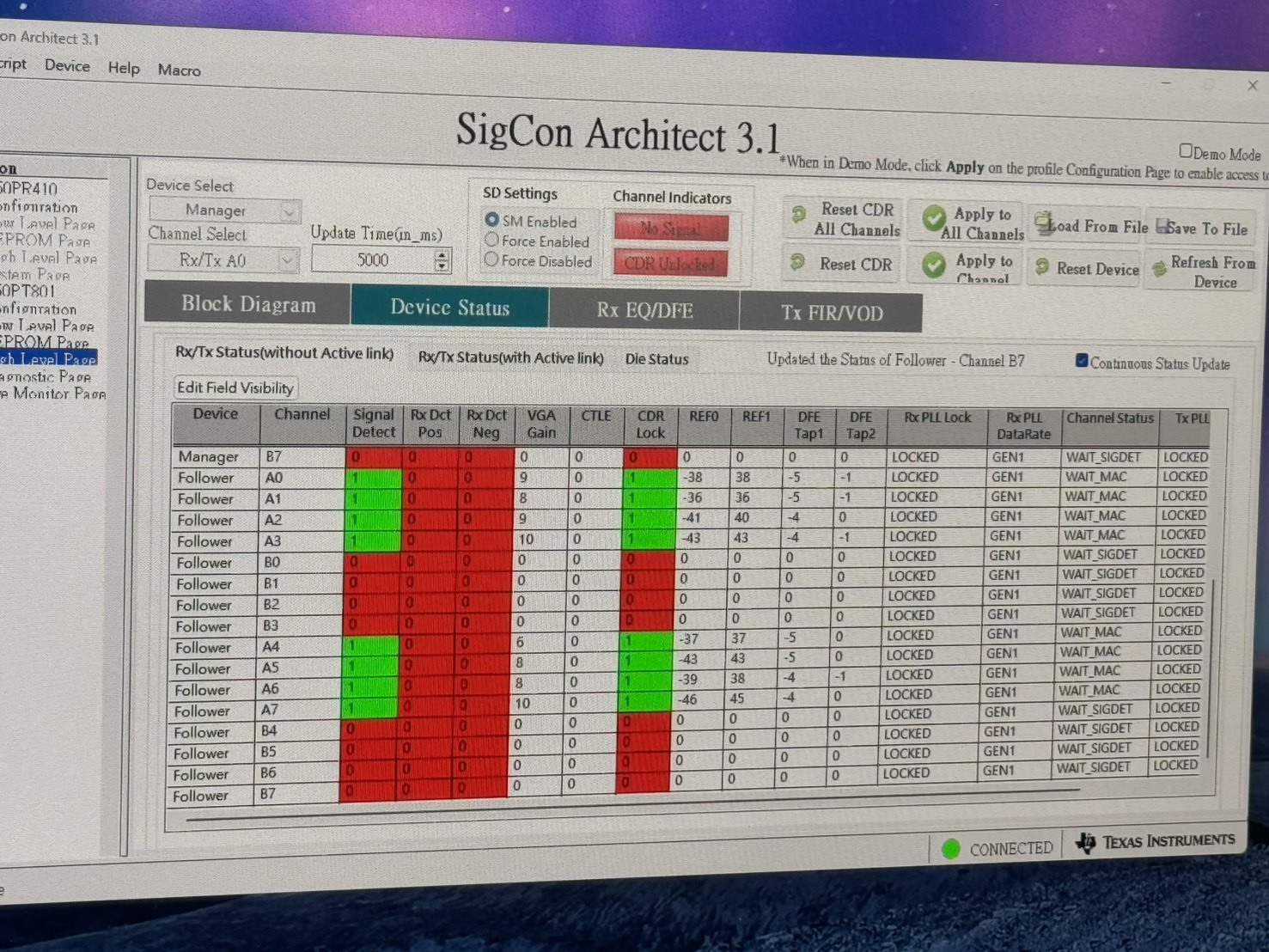Screen dimensions: 1269x952
Task: Switch to the Rx EQ/DFE tab
Action: 644,310
